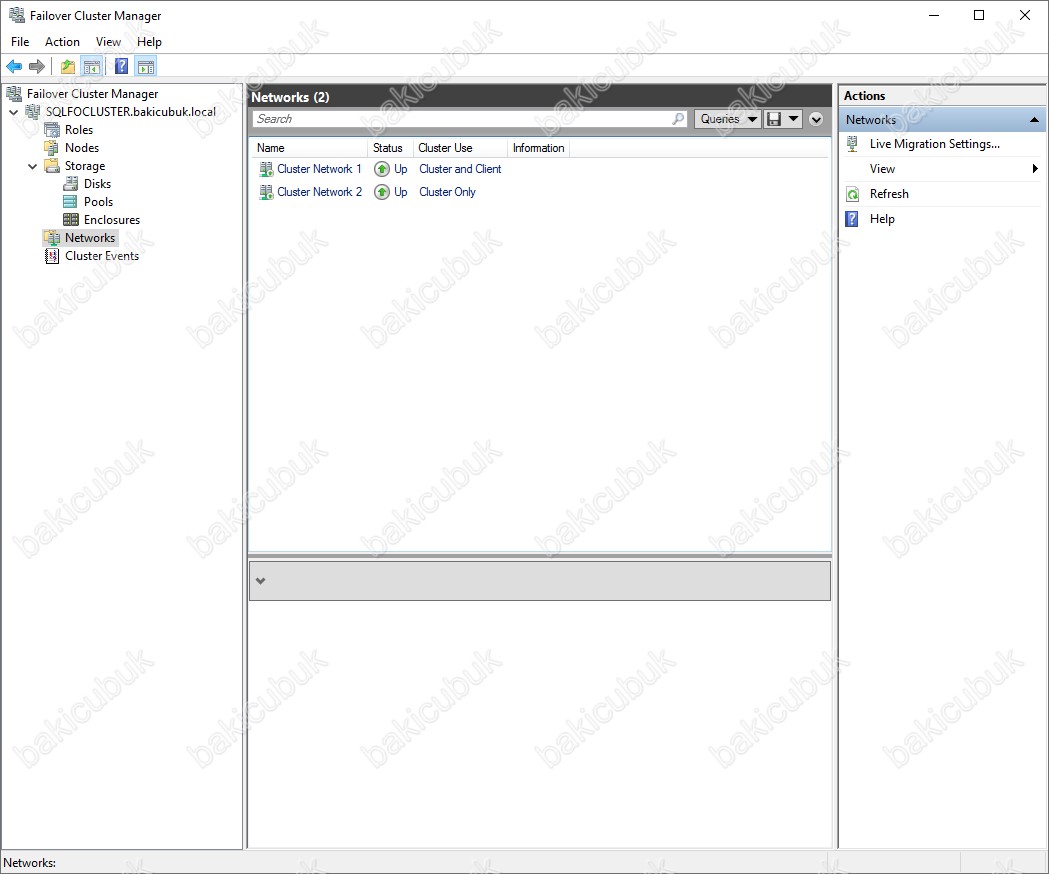This screenshot has height=874, width=1049.
Task: Click the Cluster Network 1 row icon
Action: click(266, 169)
